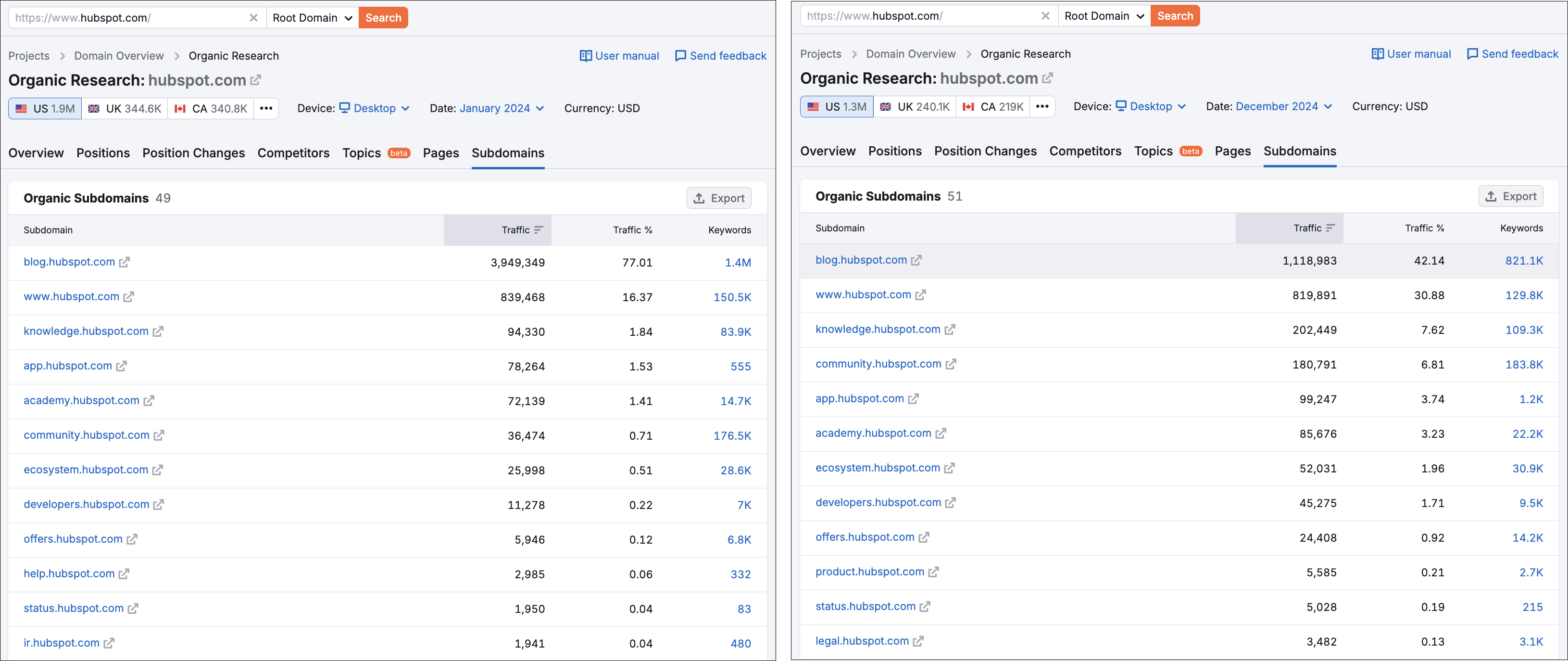This screenshot has height=661, width=1568.
Task: Open ir.hubspot.com external link icon in left panel
Action: 108,643
